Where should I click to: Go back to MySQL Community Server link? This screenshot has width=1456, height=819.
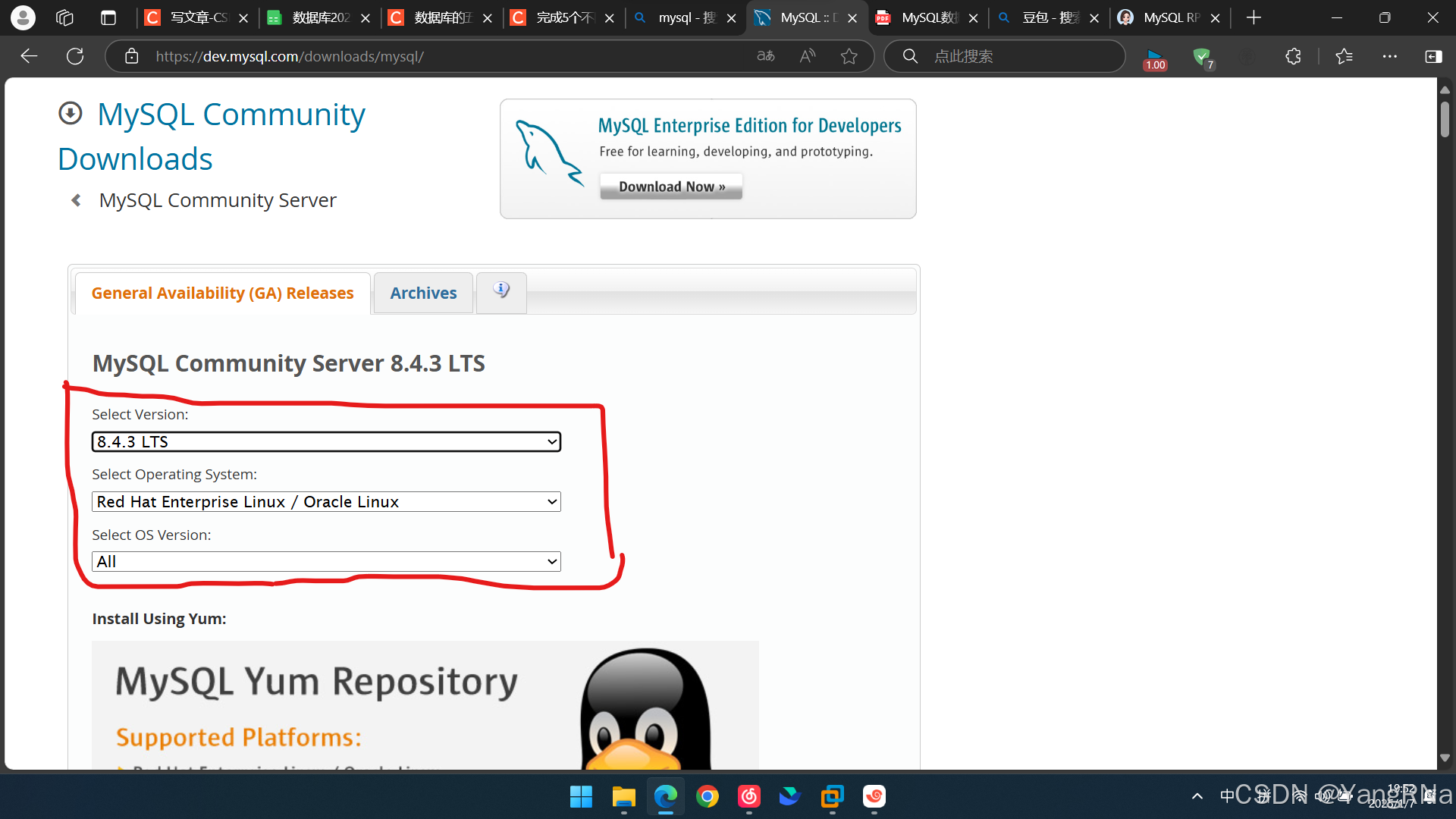[x=218, y=200]
